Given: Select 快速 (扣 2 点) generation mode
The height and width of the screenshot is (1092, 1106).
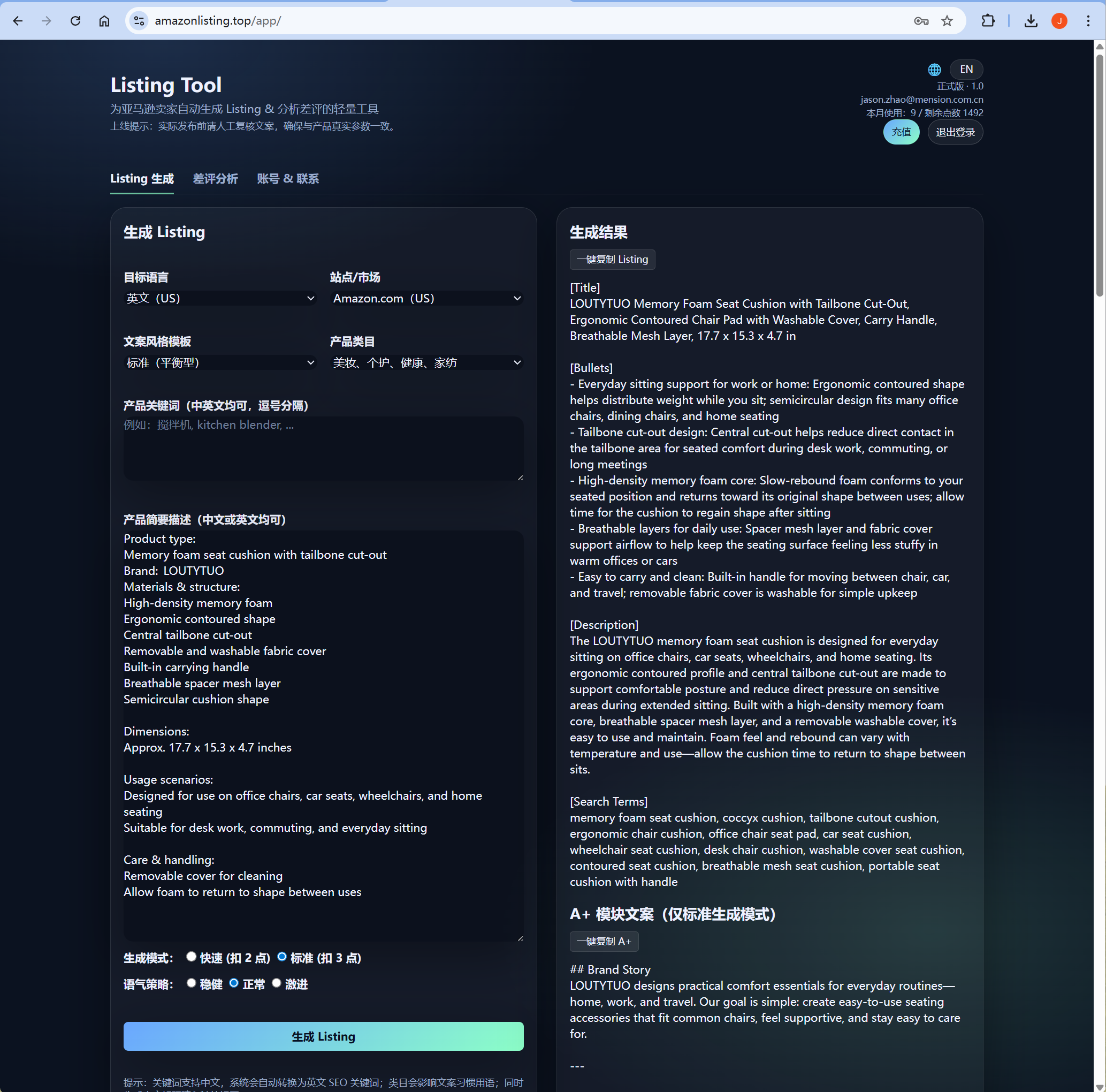Looking at the screenshot, I should tap(192, 957).
